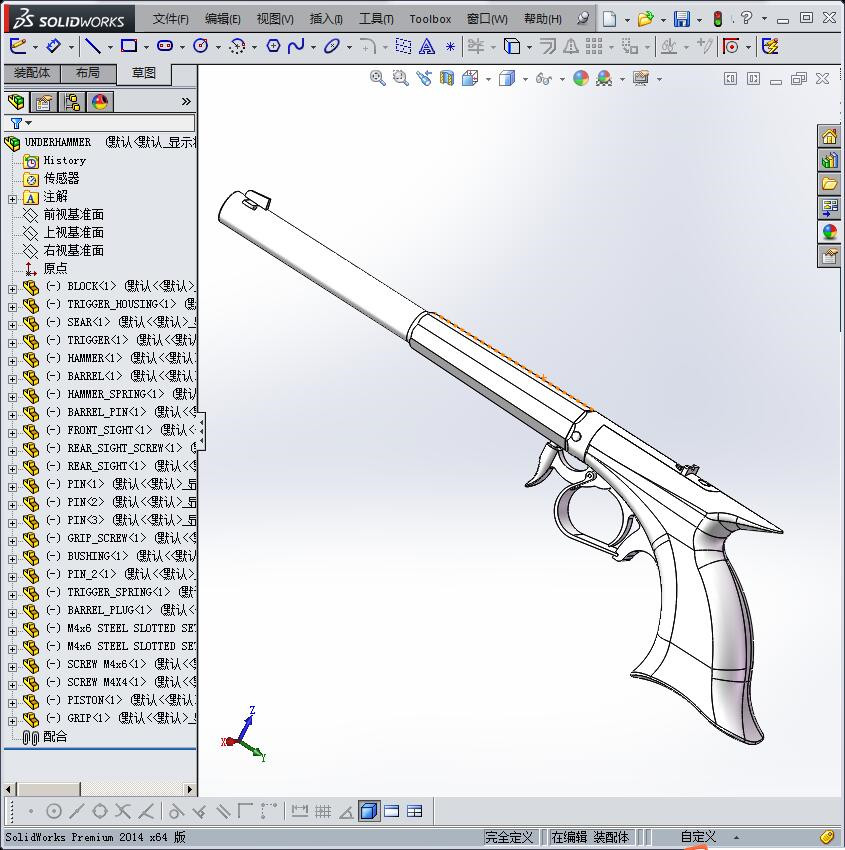Select the 配合 mates folder
This screenshot has width=845, height=850.
coord(55,737)
